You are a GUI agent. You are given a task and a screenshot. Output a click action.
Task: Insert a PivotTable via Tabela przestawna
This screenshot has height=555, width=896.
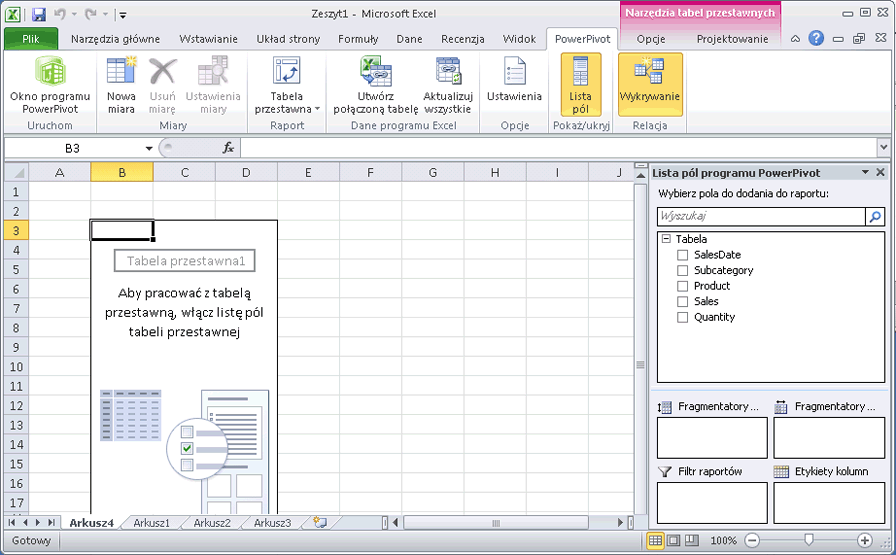(x=286, y=85)
